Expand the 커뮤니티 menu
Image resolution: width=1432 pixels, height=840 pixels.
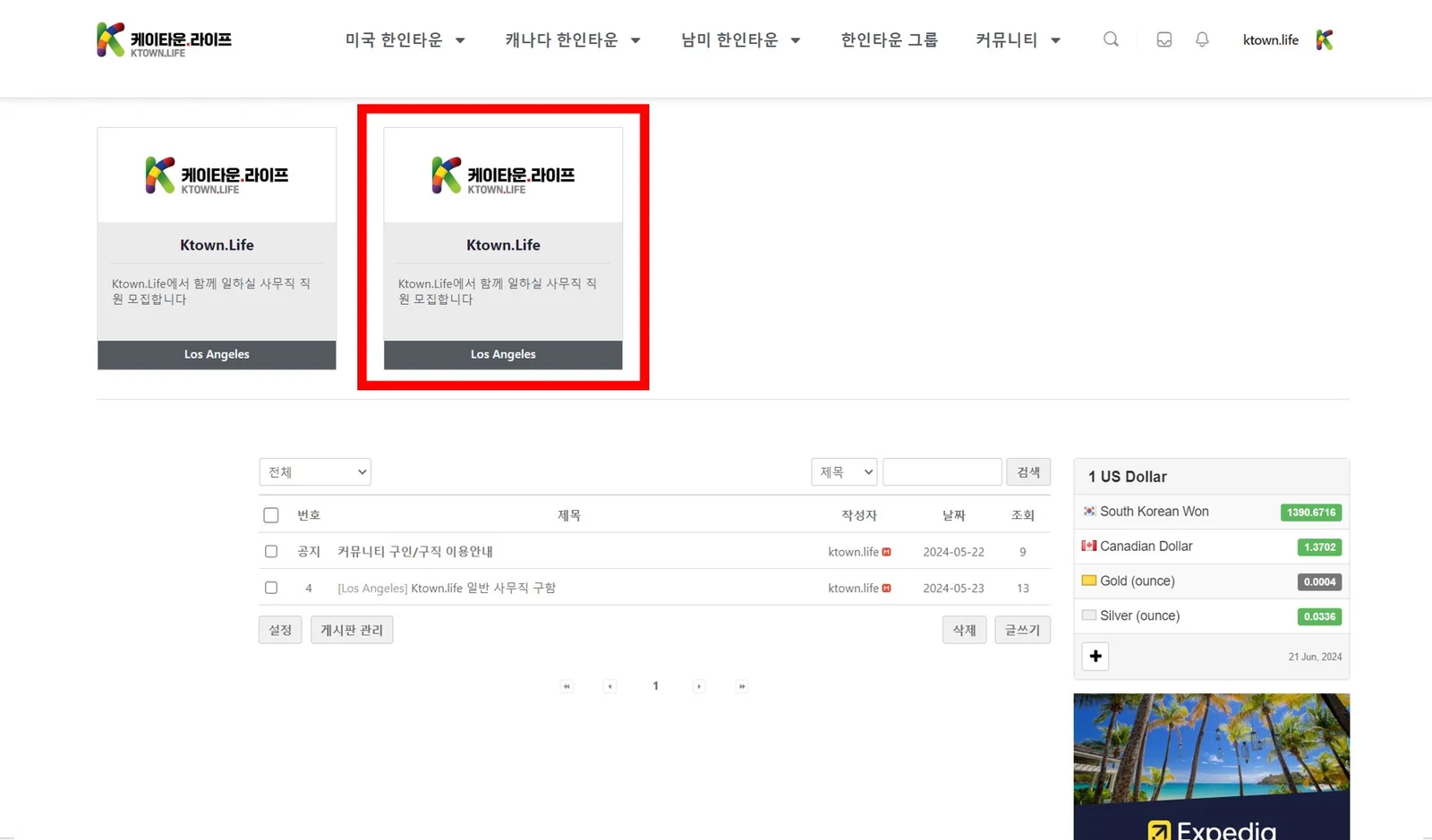(x=1018, y=40)
